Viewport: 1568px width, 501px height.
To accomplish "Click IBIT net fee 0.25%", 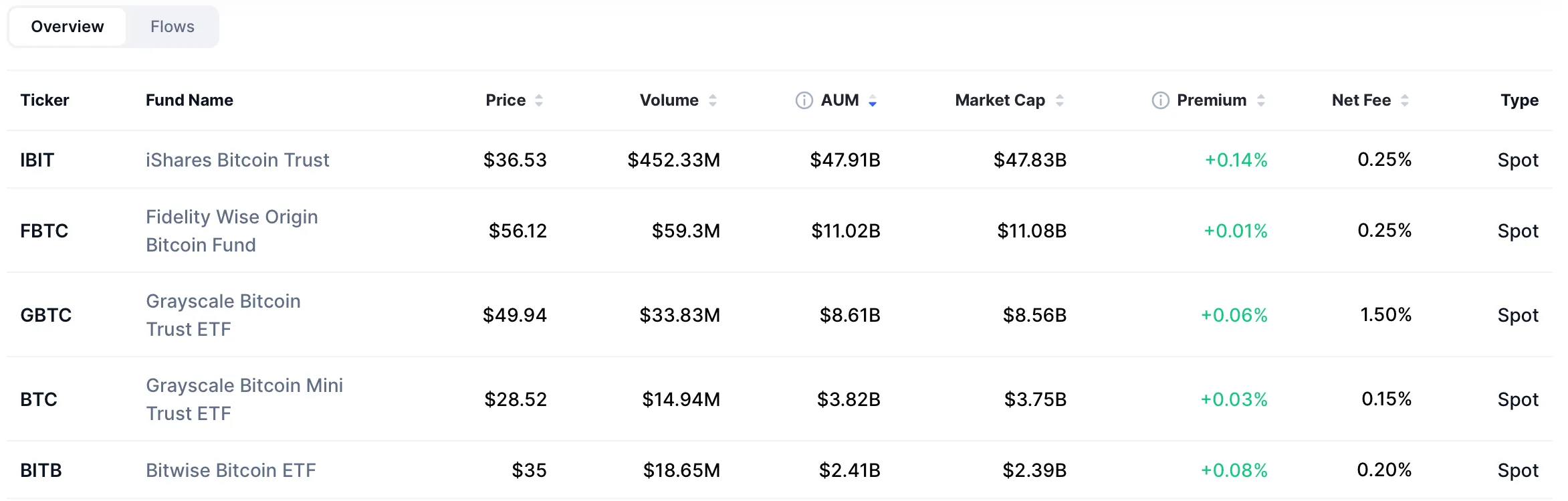I will [1384, 159].
